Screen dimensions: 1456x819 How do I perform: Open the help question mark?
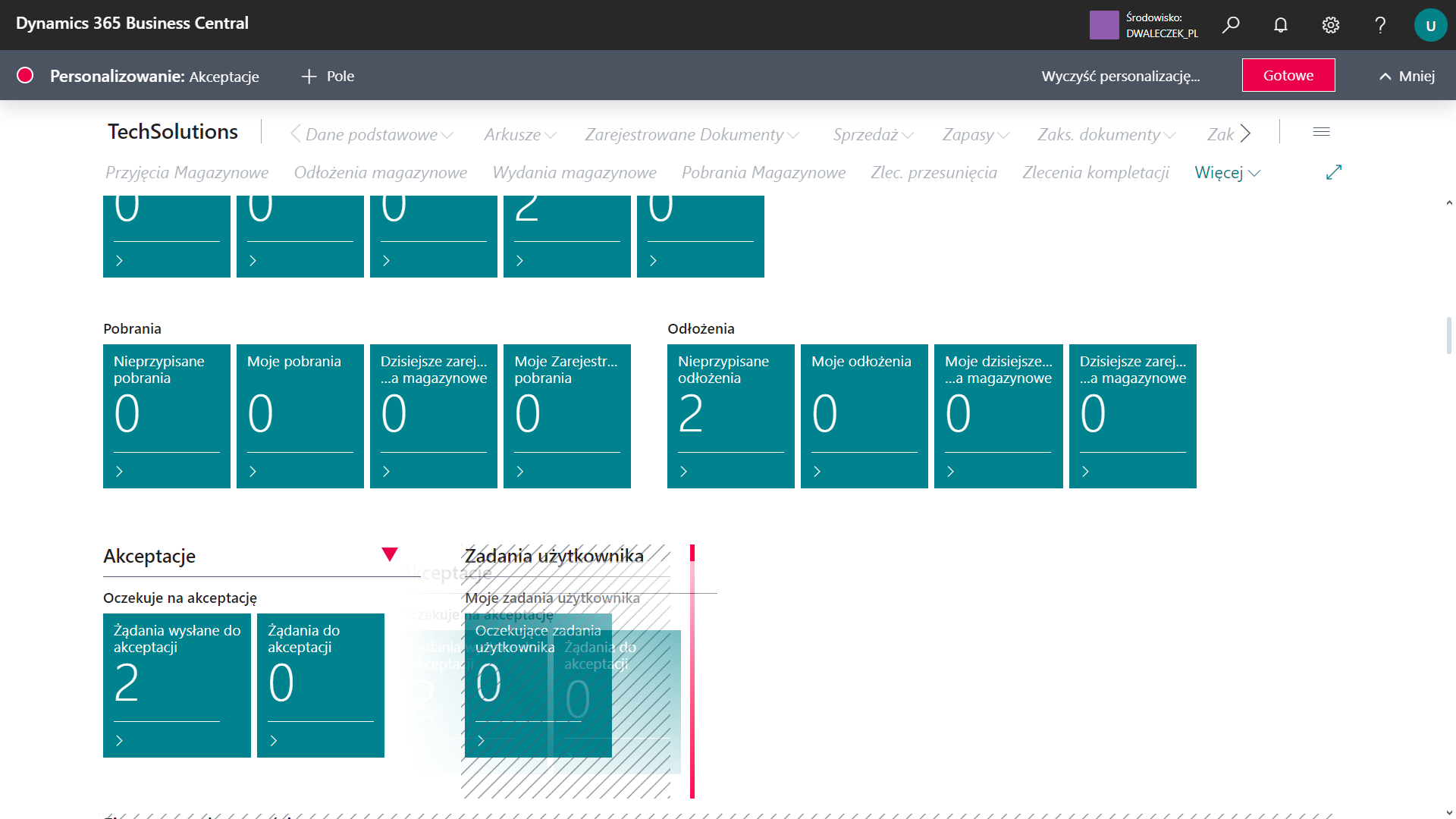[1380, 25]
